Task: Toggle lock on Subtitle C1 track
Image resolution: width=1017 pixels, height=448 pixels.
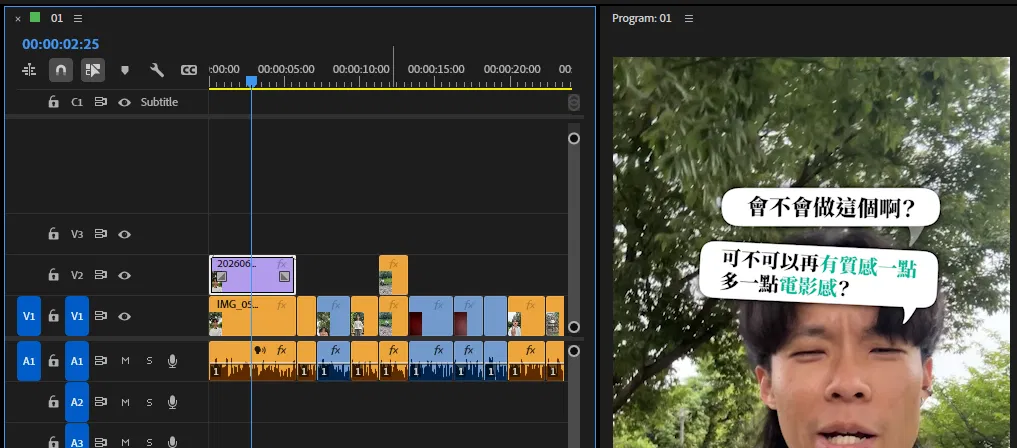Action: pyautogui.click(x=54, y=102)
